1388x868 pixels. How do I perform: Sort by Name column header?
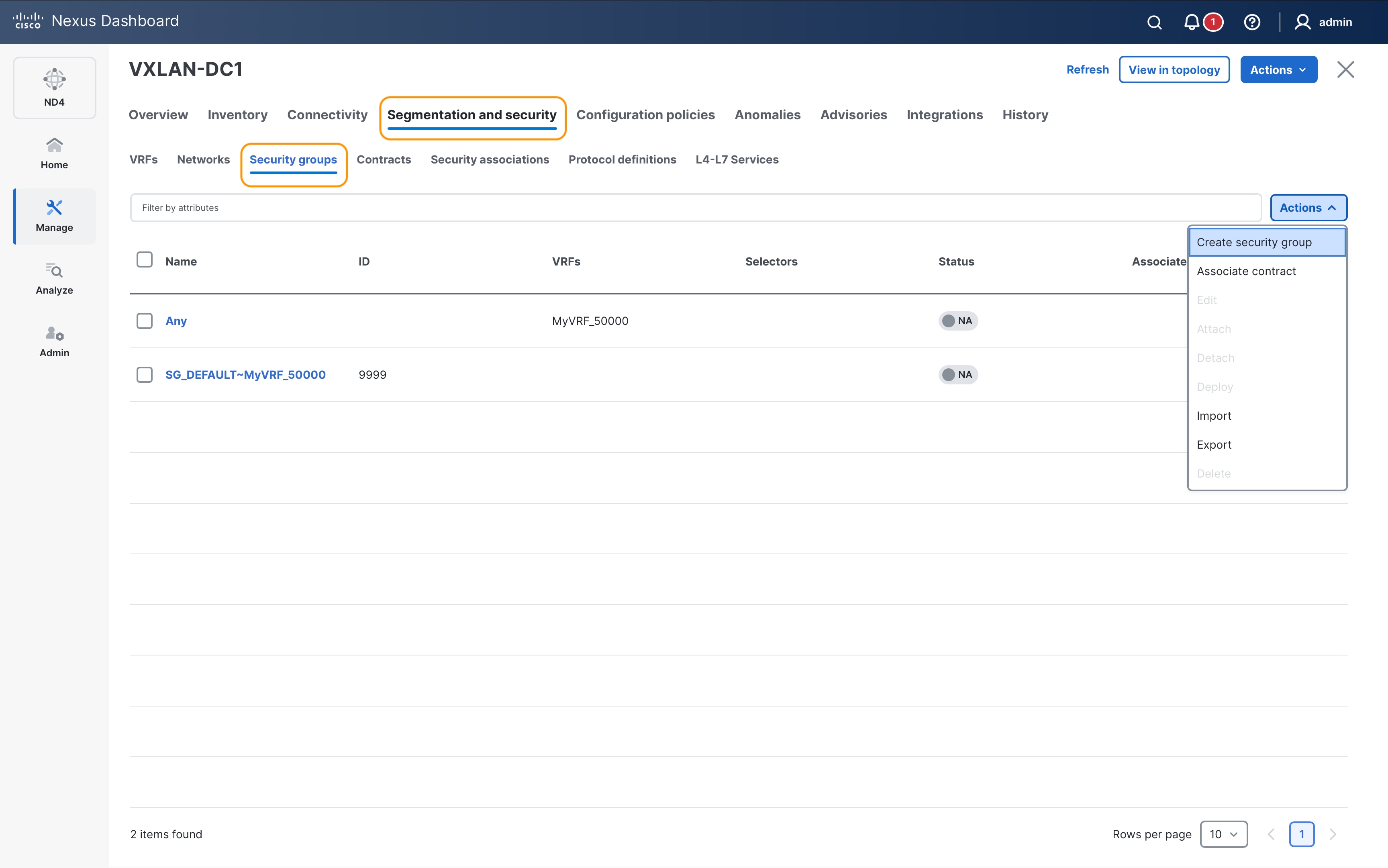(182, 262)
